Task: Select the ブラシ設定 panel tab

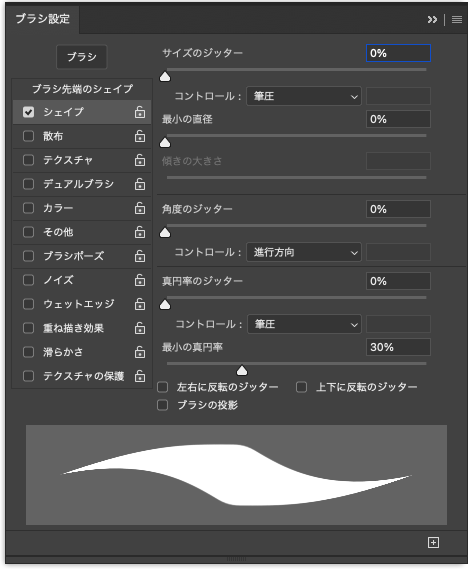Action: click(x=43, y=19)
